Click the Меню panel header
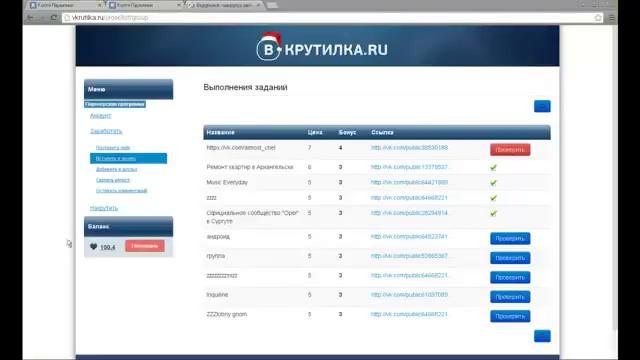This screenshot has height=360, width=640. (129, 89)
